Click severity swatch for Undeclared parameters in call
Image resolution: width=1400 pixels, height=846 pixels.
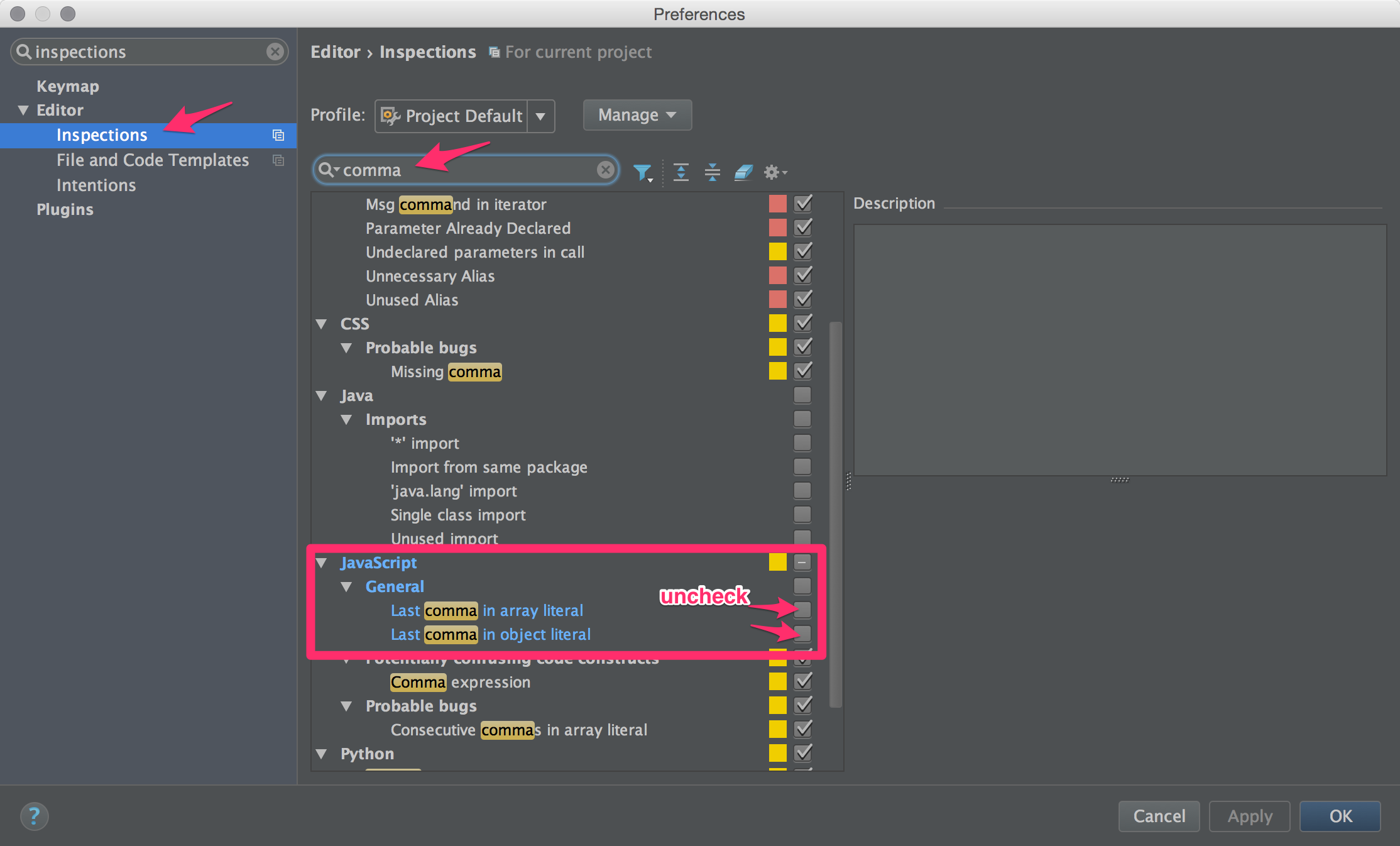(x=777, y=251)
